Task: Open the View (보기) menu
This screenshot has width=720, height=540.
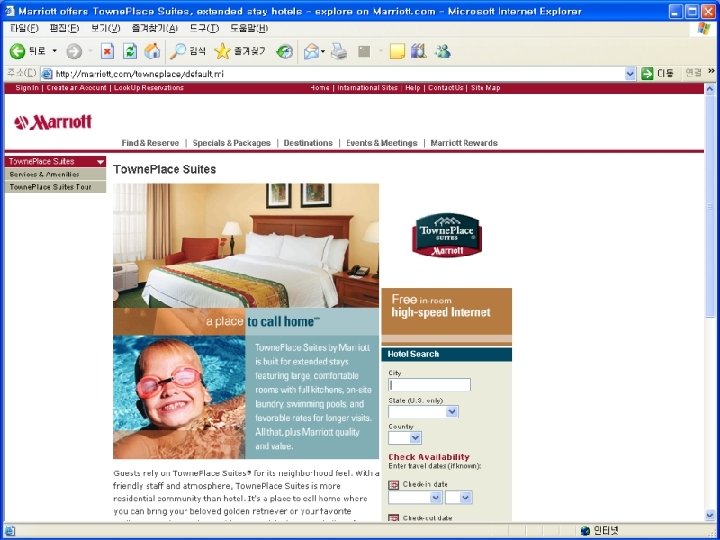Action: coord(106,28)
